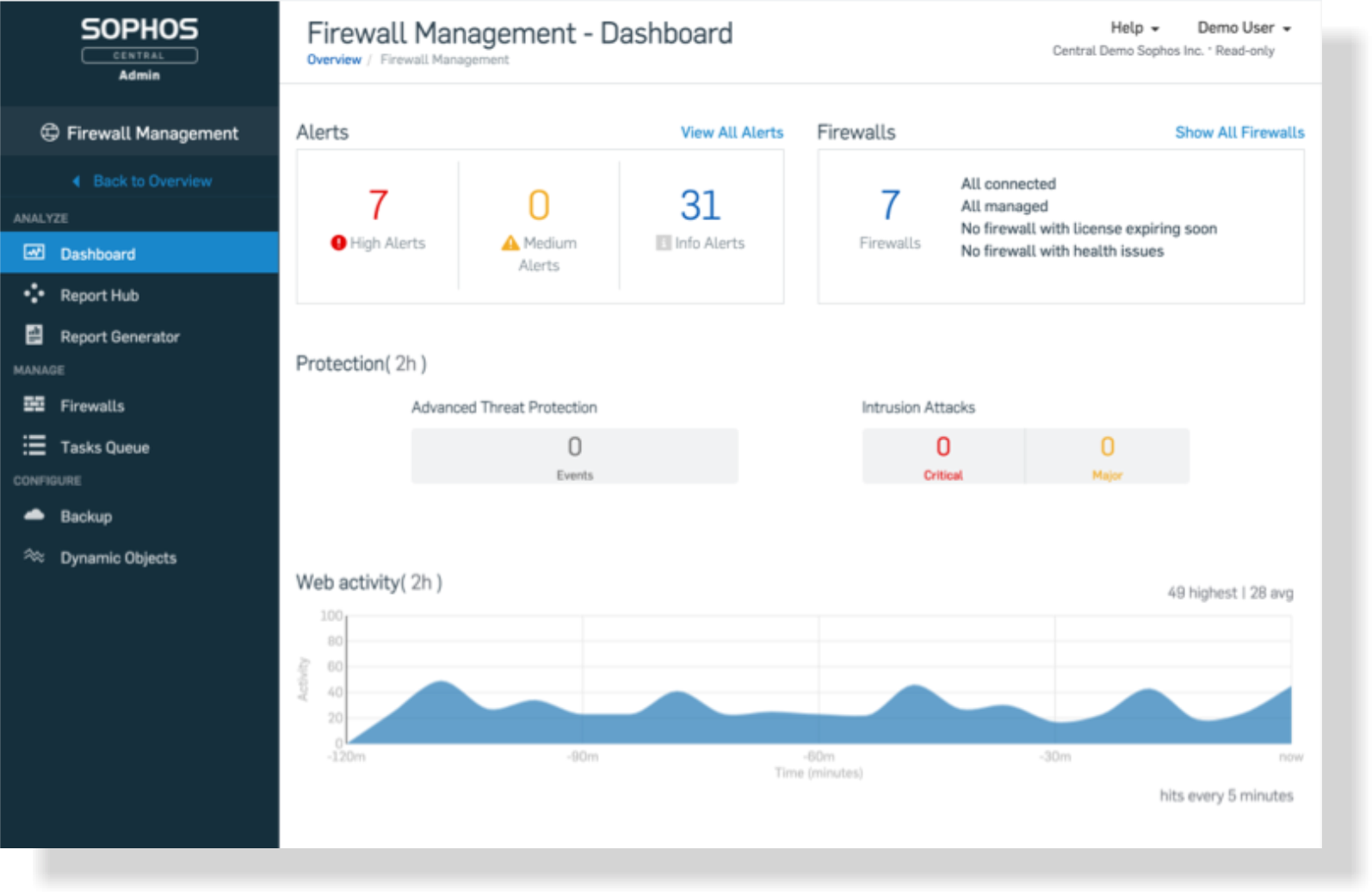Click the Report Hub icon
1372x893 pixels.
tap(34, 294)
